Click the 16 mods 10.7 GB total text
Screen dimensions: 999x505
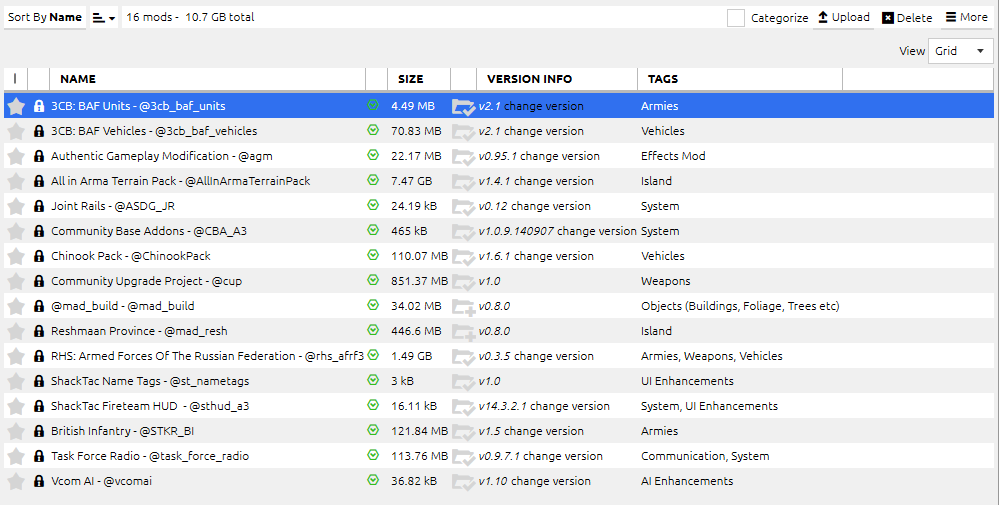(x=190, y=17)
